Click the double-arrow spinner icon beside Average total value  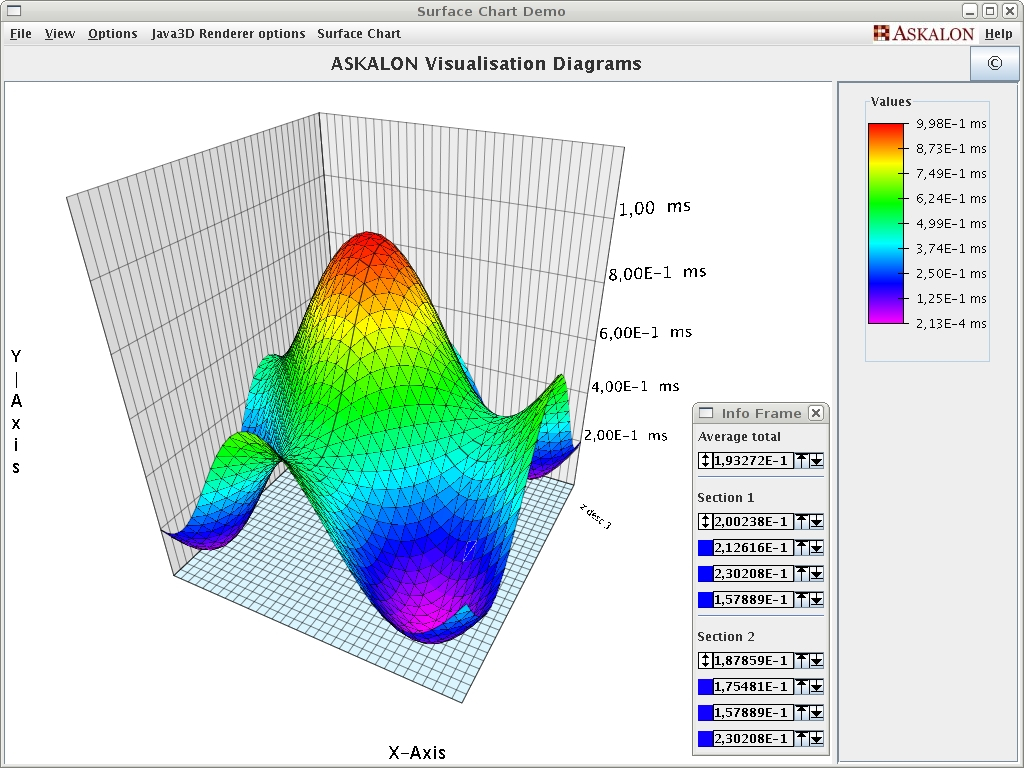tap(706, 460)
